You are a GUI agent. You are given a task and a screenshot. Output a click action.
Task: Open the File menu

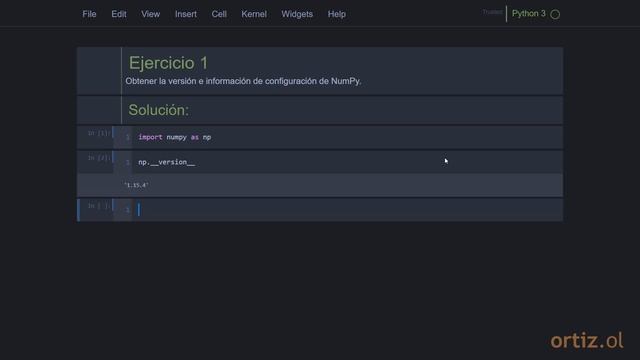coord(89,14)
